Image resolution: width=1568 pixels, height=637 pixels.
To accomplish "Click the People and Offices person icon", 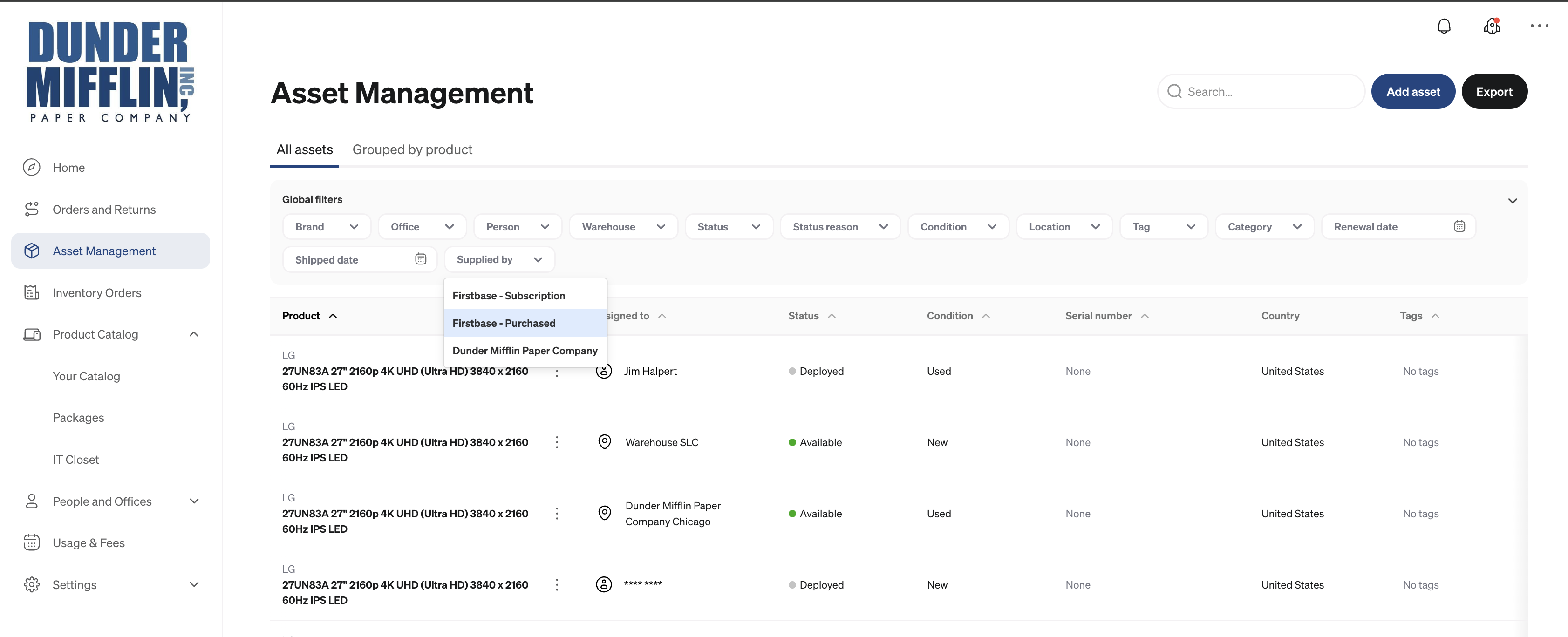I will 32,501.
